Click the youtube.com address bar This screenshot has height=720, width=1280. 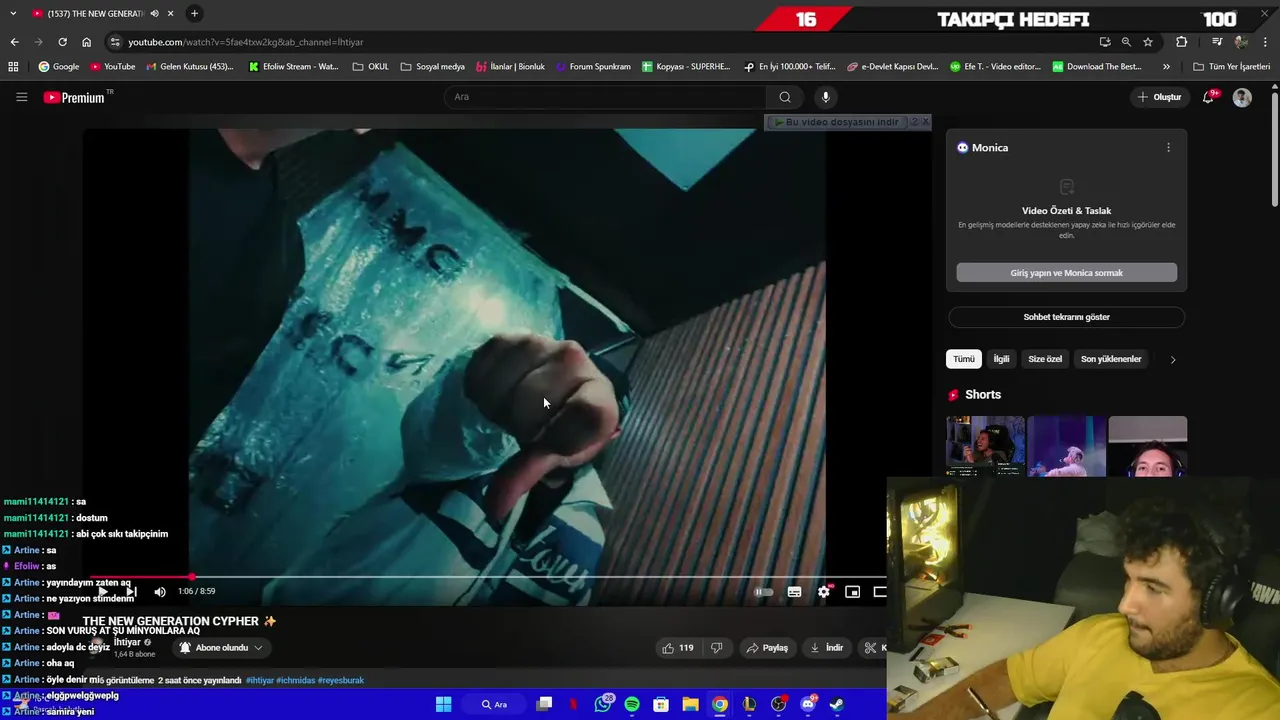point(600,42)
